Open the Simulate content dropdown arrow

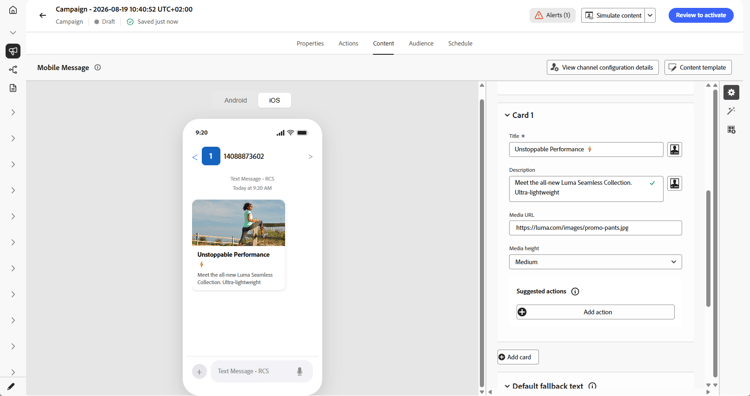click(650, 15)
